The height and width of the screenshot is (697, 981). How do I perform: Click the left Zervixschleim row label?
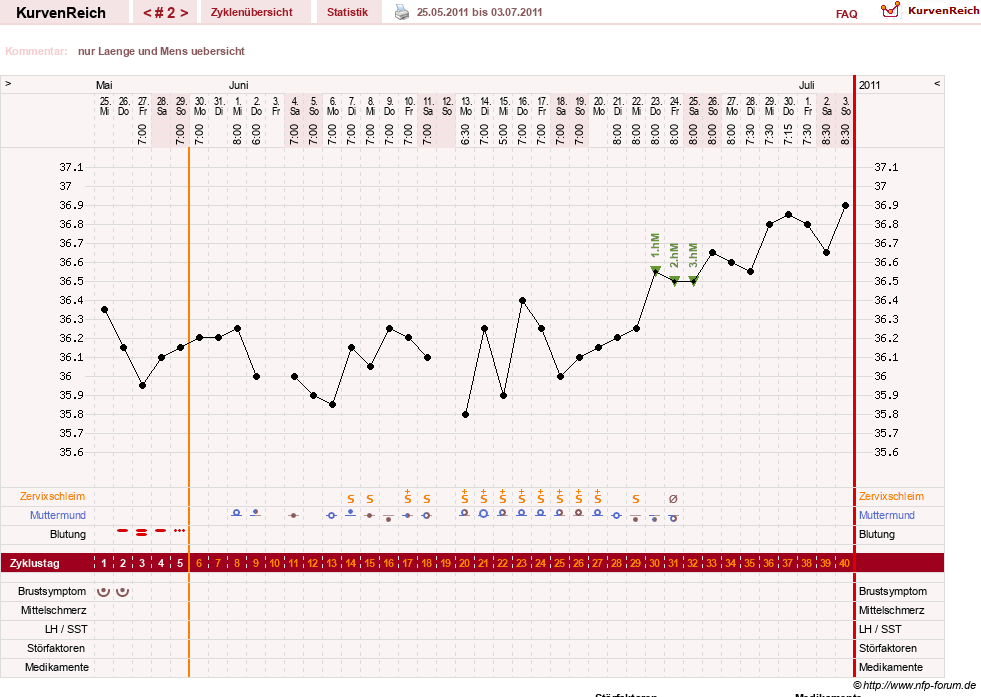click(52, 496)
